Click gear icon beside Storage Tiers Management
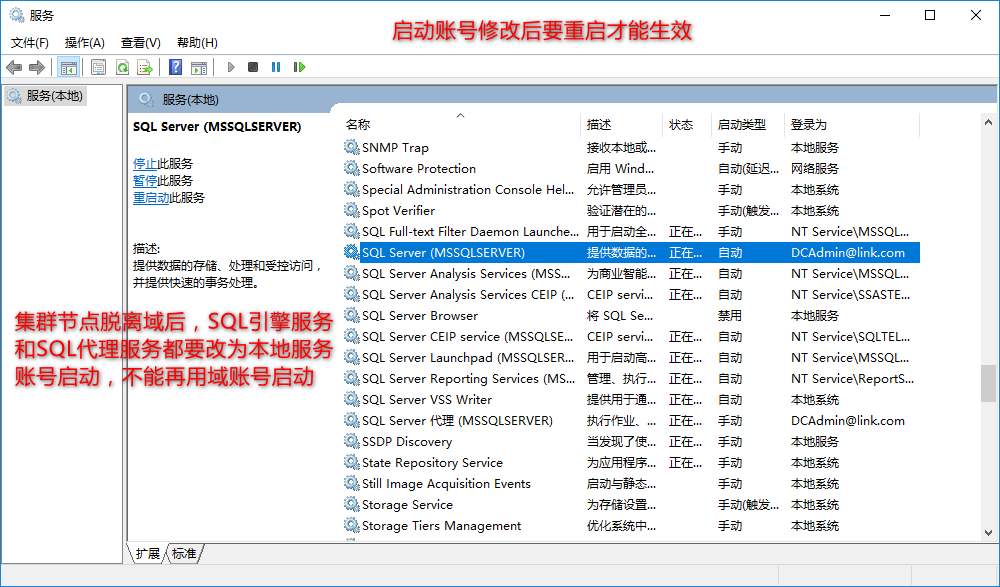1000x587 pixels. coord(351,526)
